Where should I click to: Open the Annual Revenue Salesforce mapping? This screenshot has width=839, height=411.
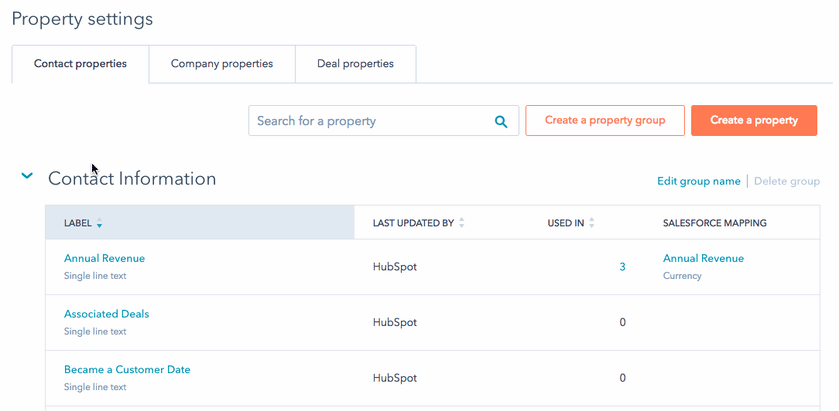point(703,258)
